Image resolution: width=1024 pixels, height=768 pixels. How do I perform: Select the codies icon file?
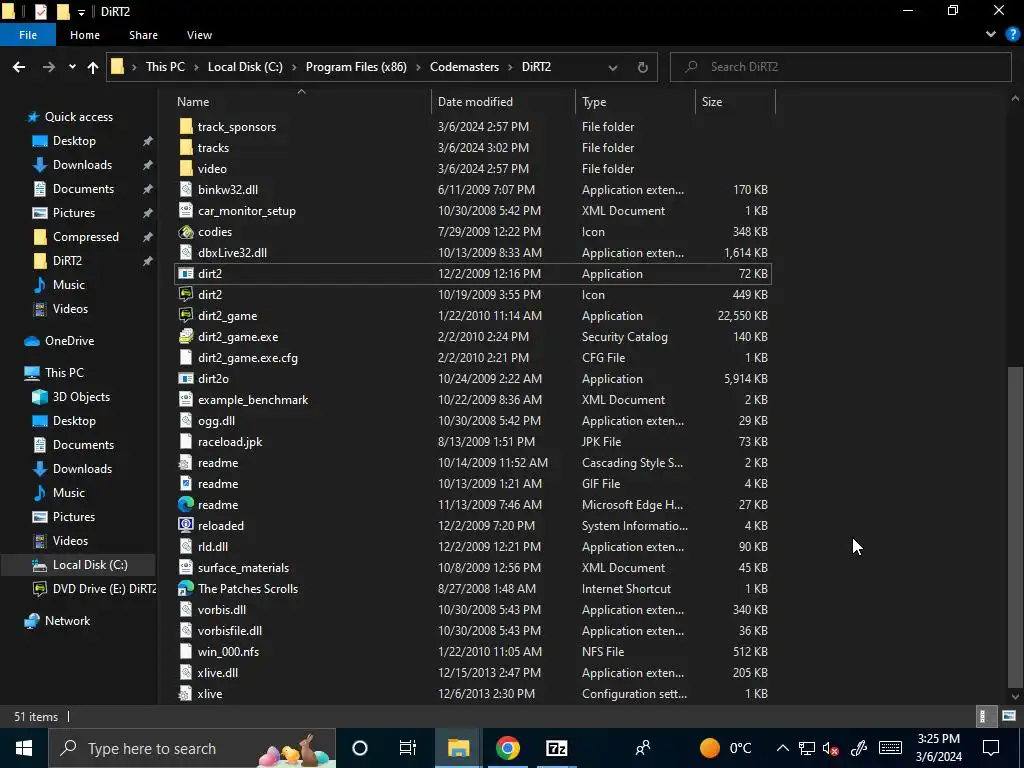[186, 232]
